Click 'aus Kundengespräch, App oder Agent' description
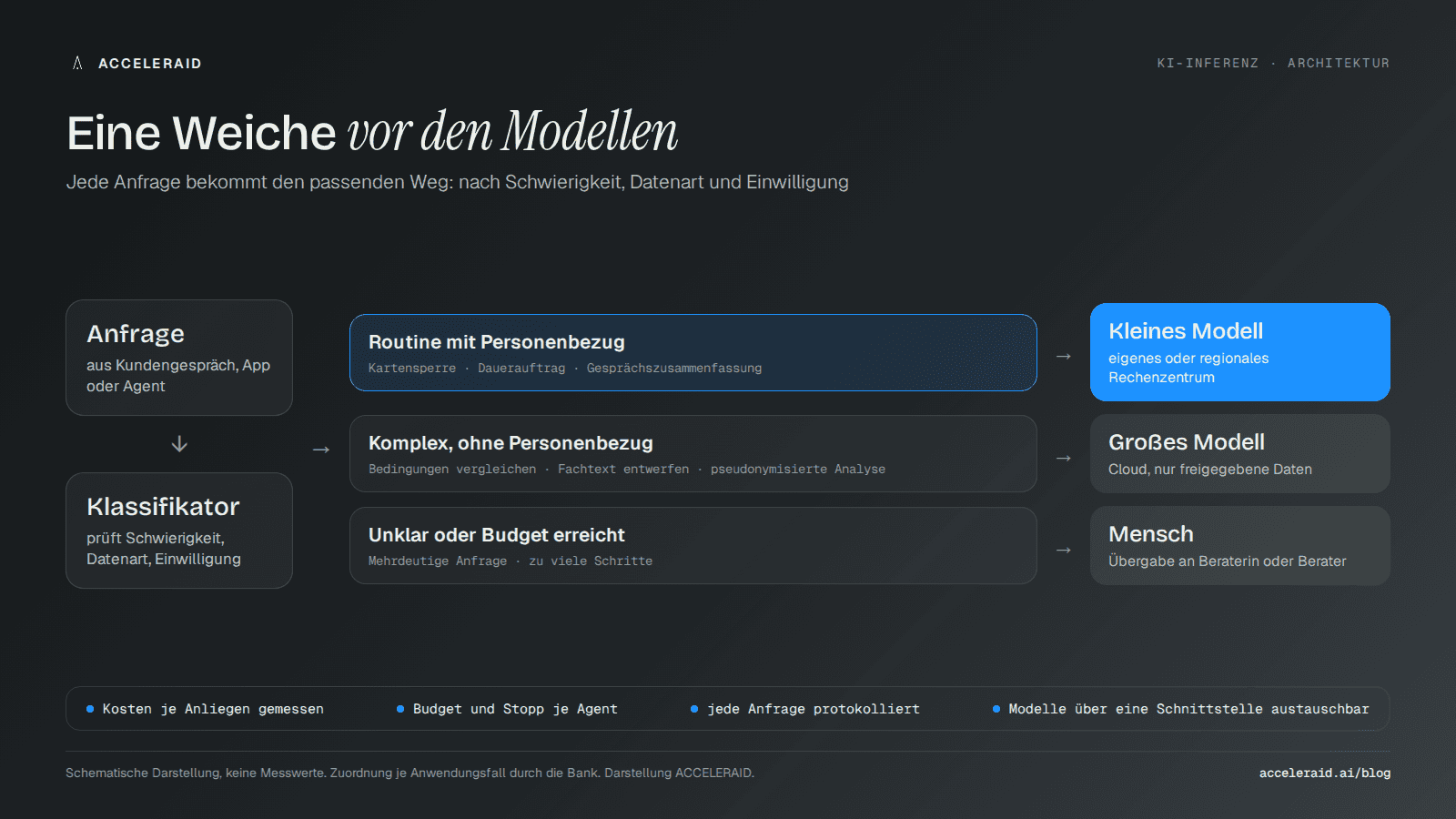1456x819 pixels. pos(178,376)
